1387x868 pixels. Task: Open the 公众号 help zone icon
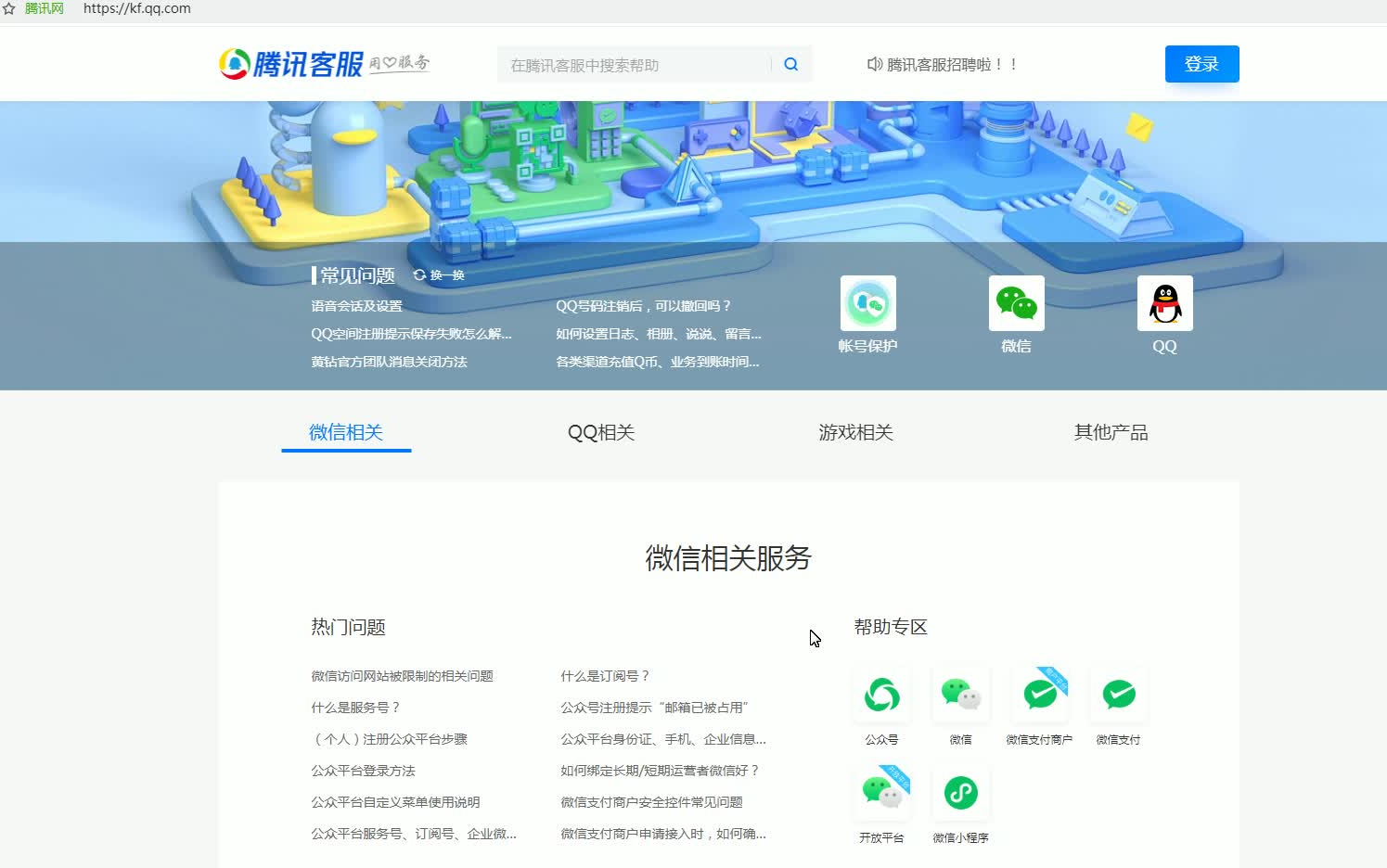click(x=881, y=695)
